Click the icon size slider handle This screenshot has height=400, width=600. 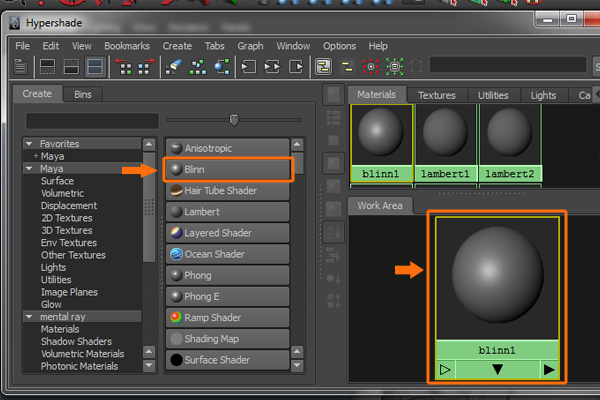pos(234,120)
